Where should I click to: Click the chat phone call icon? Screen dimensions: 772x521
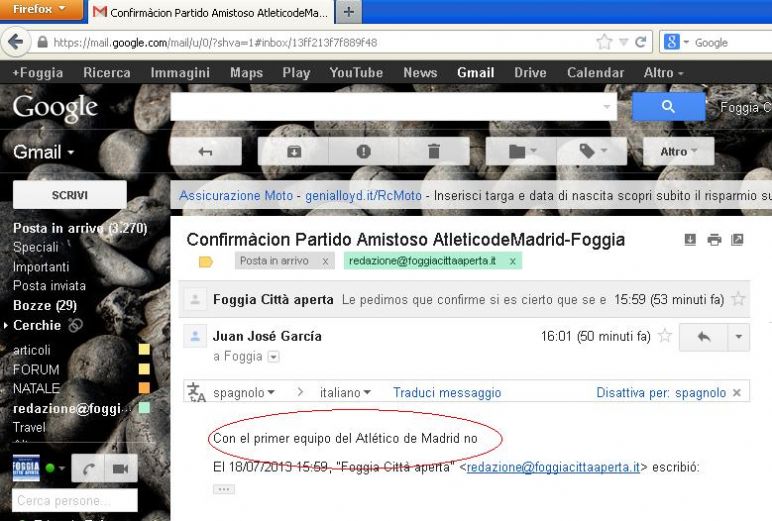click(x=88, y=468)
